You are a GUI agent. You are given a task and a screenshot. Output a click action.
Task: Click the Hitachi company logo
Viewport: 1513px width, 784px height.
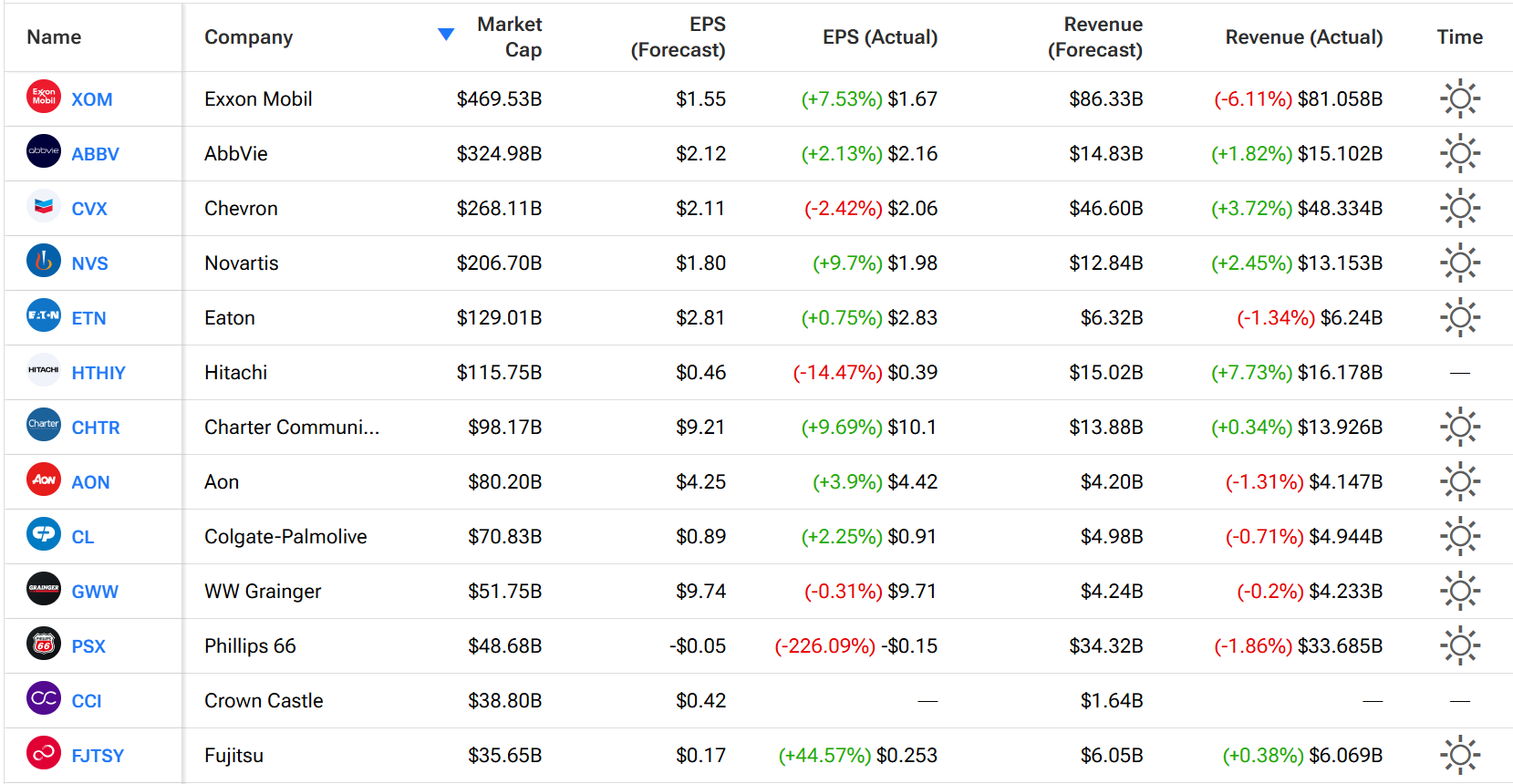(x=44, y=370)
